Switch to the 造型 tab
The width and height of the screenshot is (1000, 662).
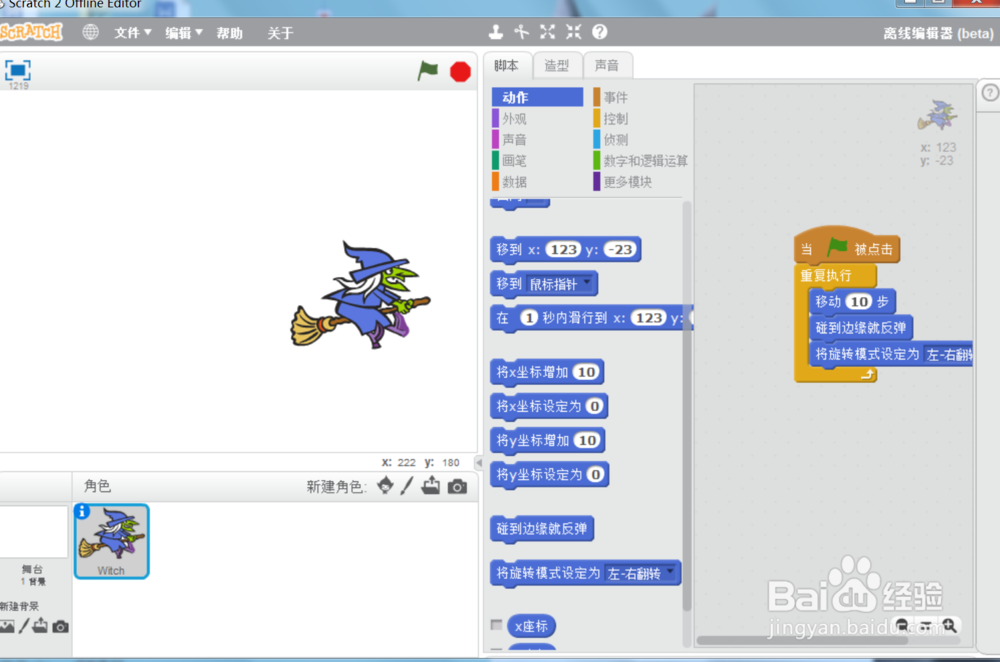557,65
